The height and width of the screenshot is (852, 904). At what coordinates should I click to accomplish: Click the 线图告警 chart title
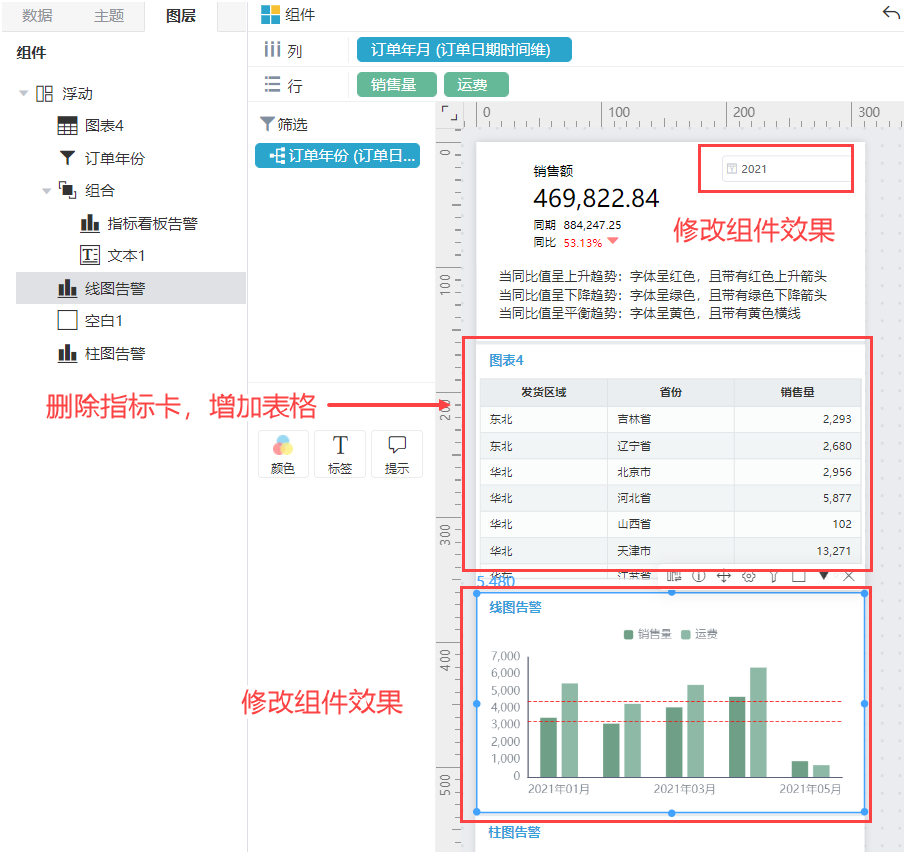pyautogui.click(x=515, y=607)
